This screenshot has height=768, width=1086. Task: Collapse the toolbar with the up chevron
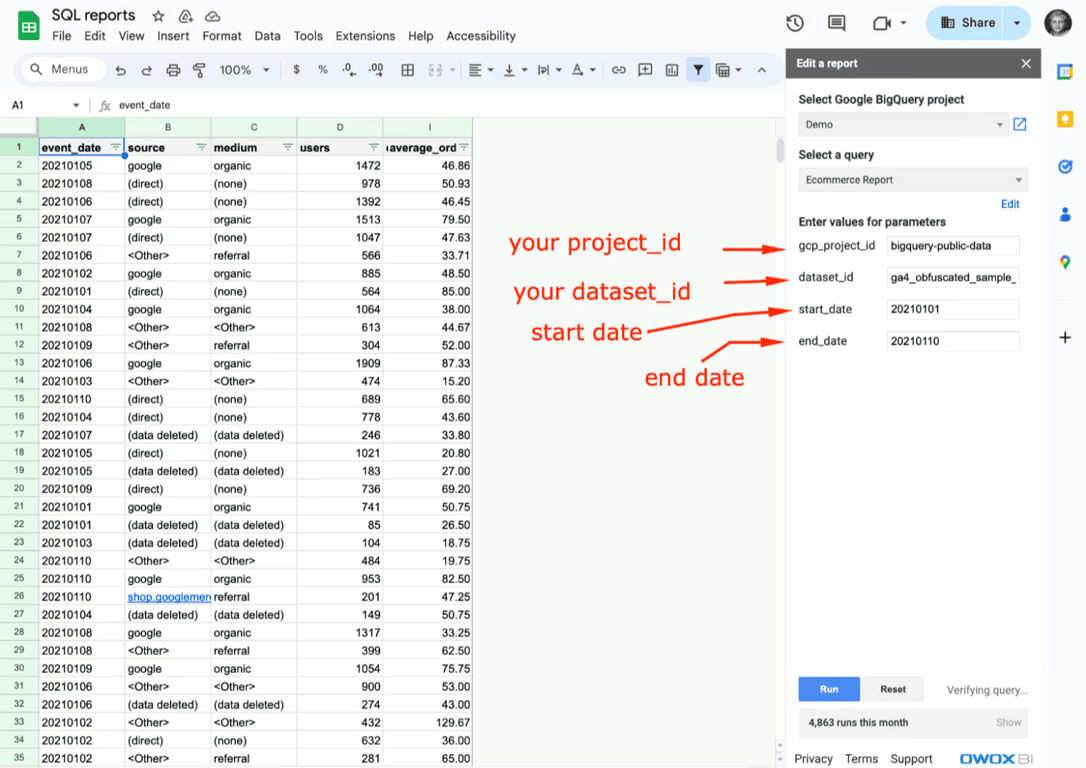762,70
